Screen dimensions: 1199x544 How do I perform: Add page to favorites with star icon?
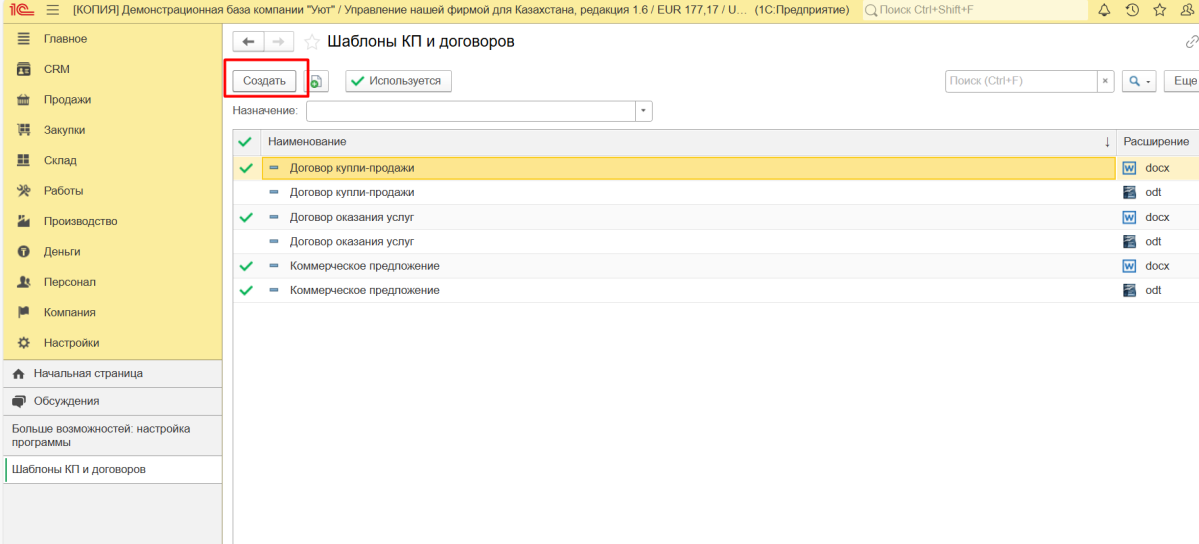312,42
